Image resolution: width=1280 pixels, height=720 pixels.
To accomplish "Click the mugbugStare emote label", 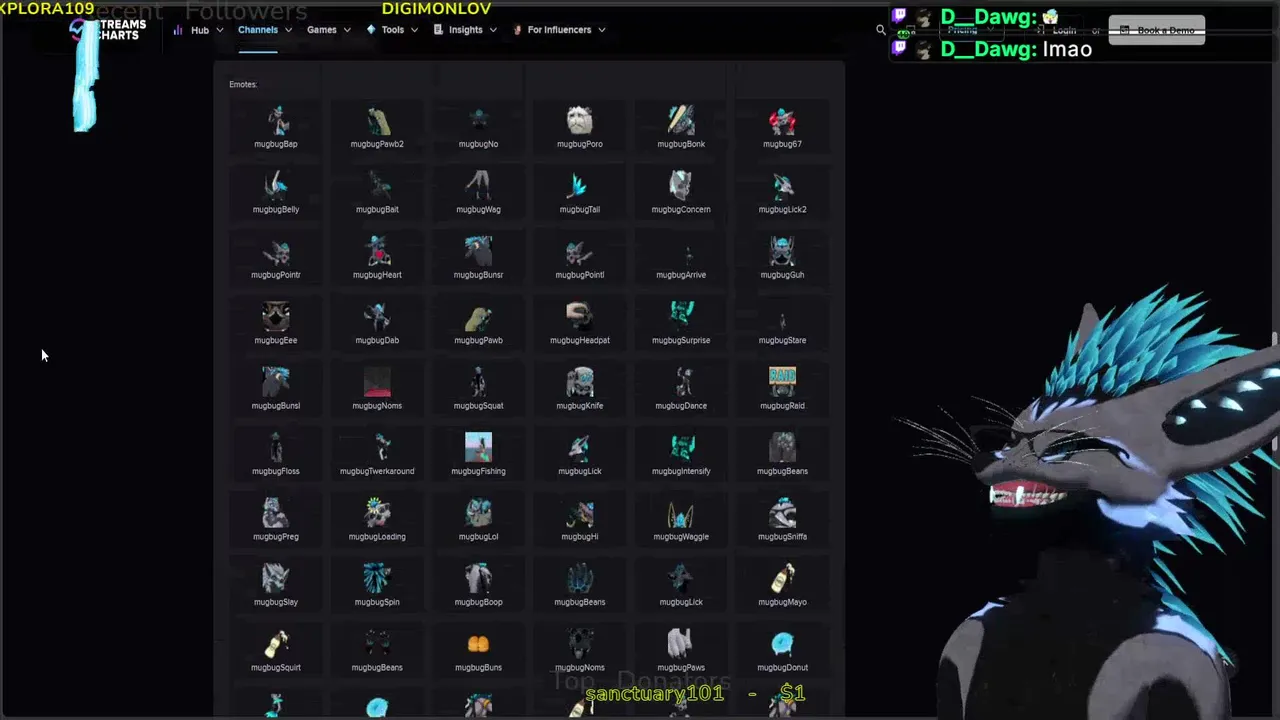I will (782, 340).
